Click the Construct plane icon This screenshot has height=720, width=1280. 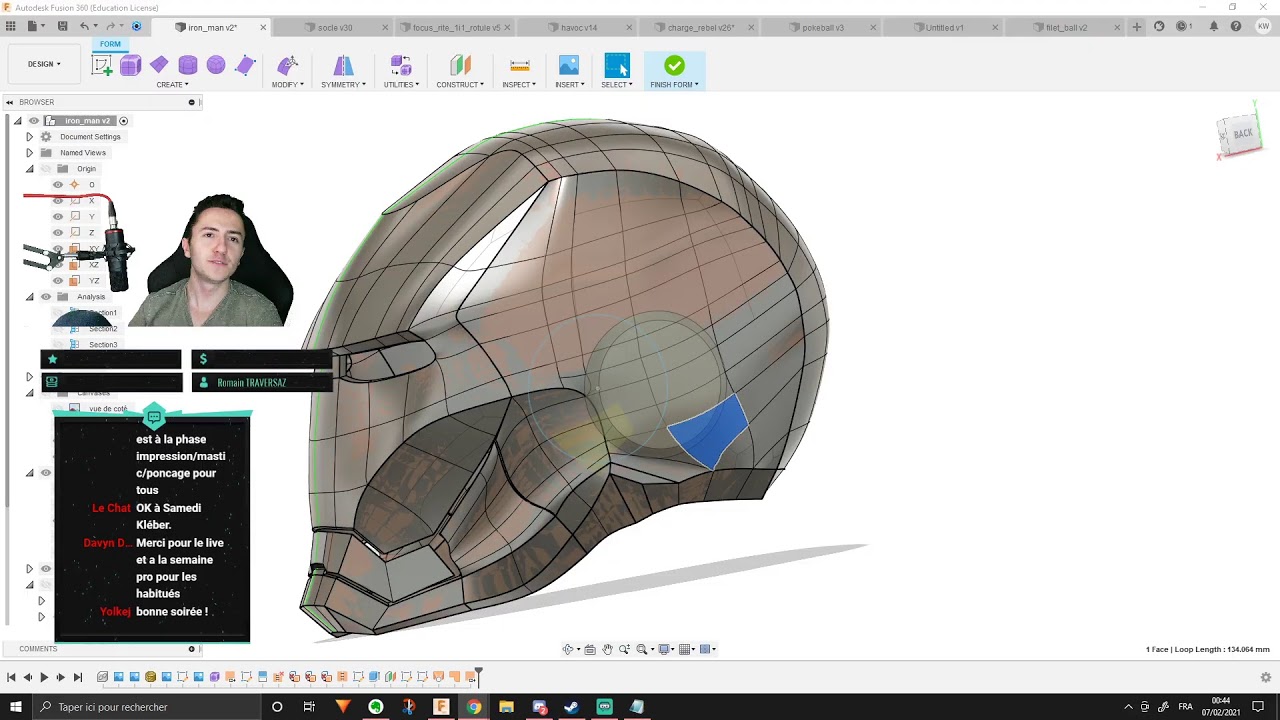coord(460,66)
